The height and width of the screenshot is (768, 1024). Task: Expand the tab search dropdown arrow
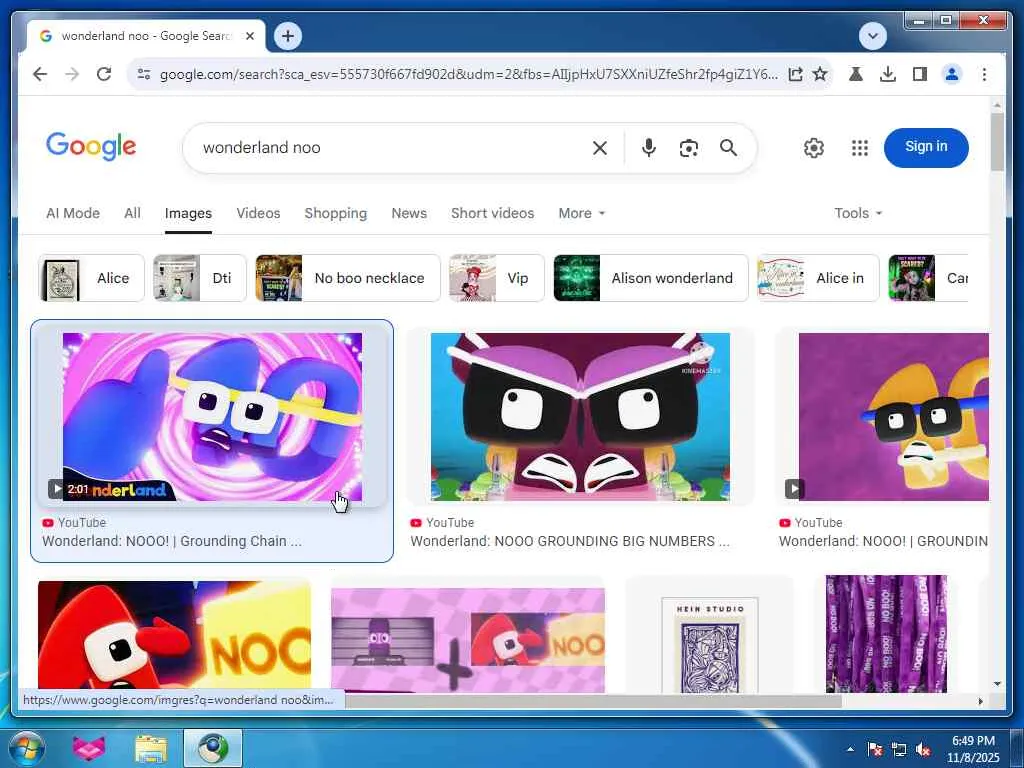pos(872,36)
